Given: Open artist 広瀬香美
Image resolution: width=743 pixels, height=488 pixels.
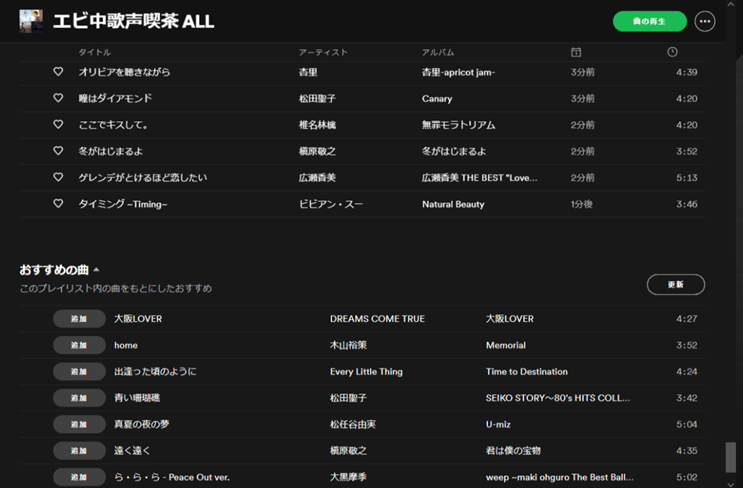Looking at the screenshot, I should click(x=317, y=178).
